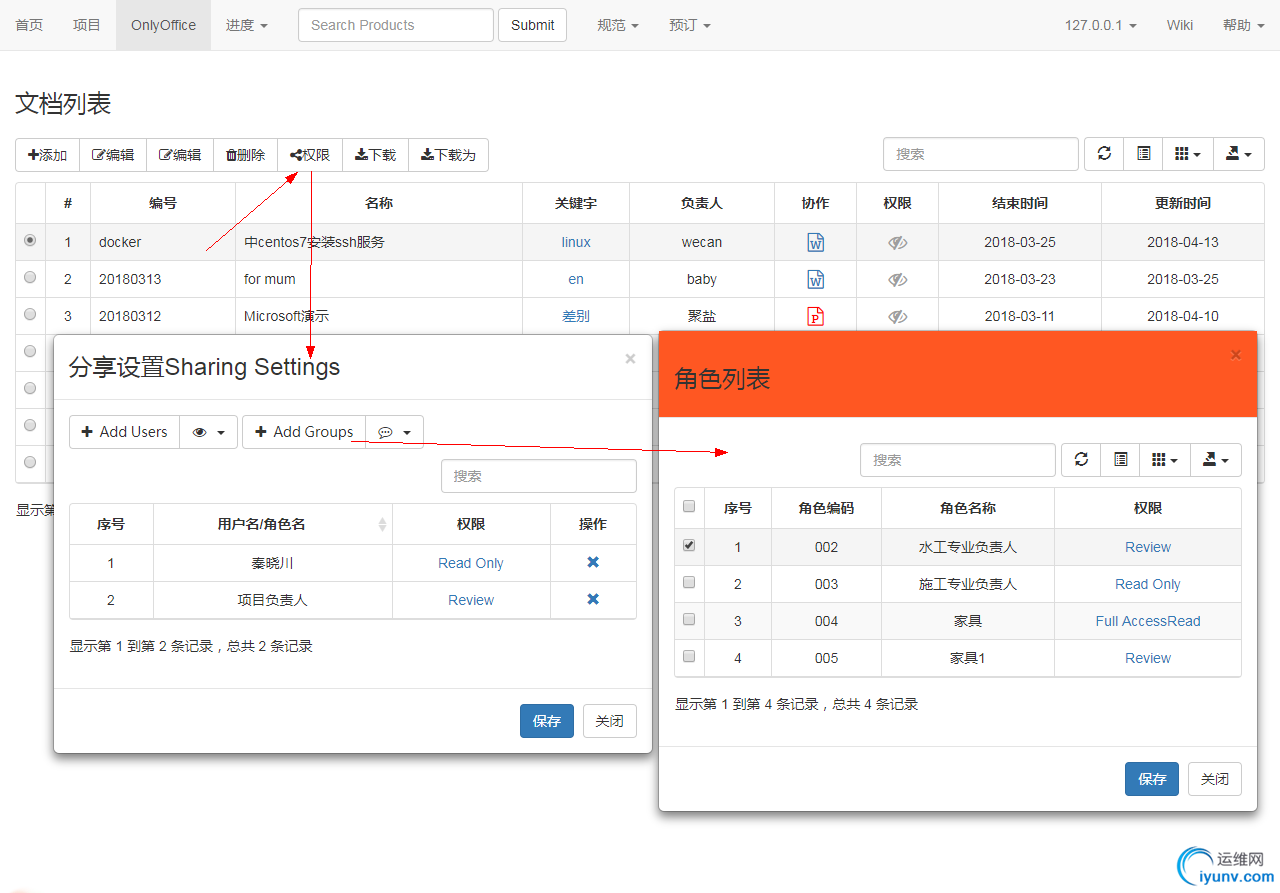1280x893 pixels.
Task: Open the Word document icon for for mum row
Action: pyautogui.click(x=816, y=279)
